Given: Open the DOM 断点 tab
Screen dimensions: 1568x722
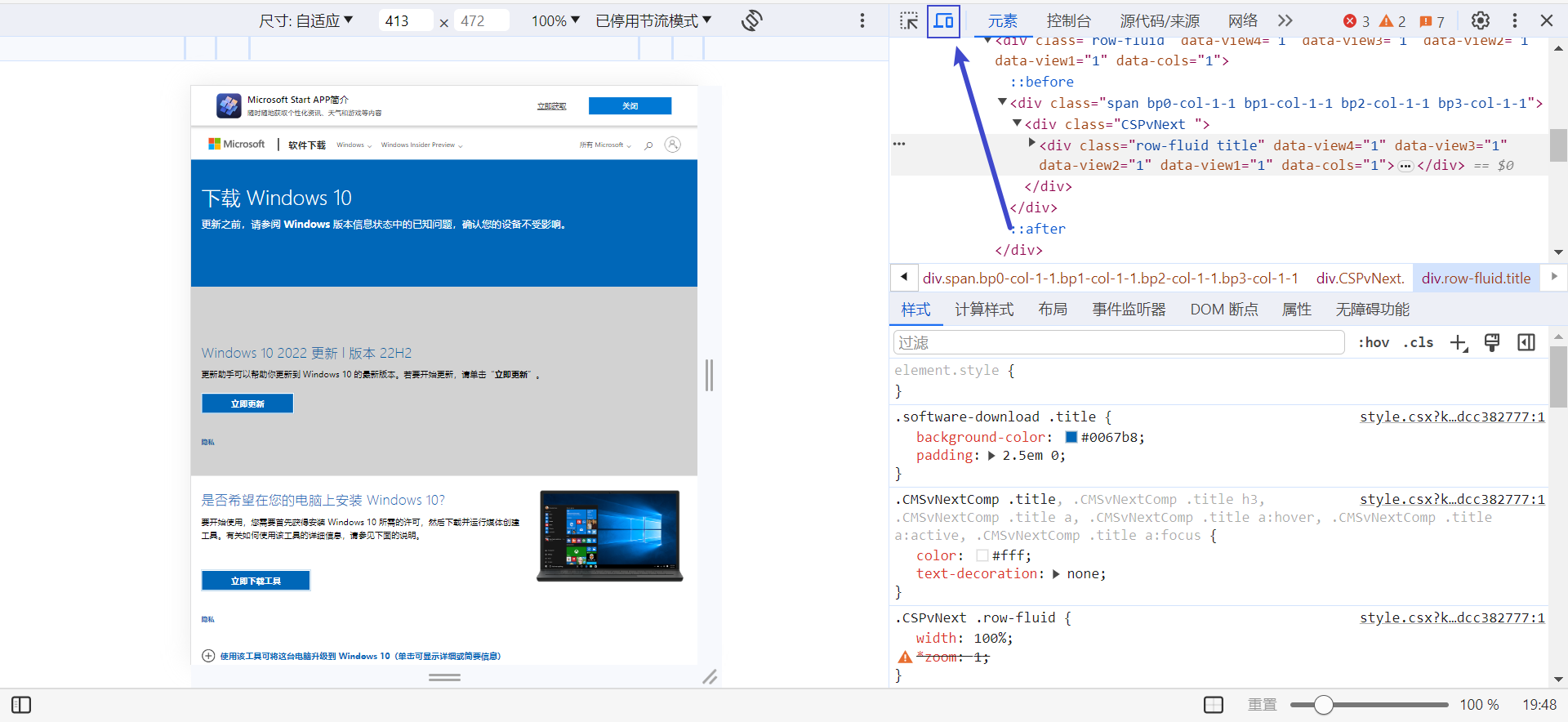Looking at the screenshot, I should [1224, 310].
